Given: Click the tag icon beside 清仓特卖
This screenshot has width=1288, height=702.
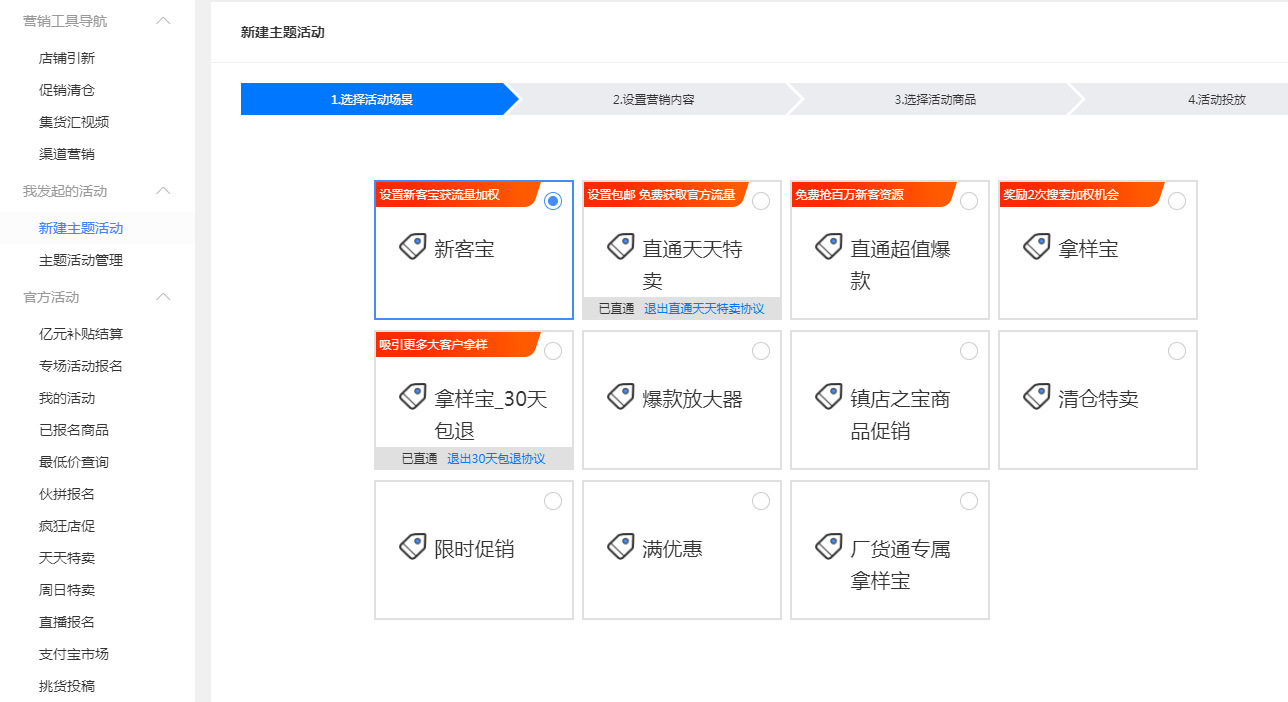Looking at the screenshot, I should (1037, 397).
